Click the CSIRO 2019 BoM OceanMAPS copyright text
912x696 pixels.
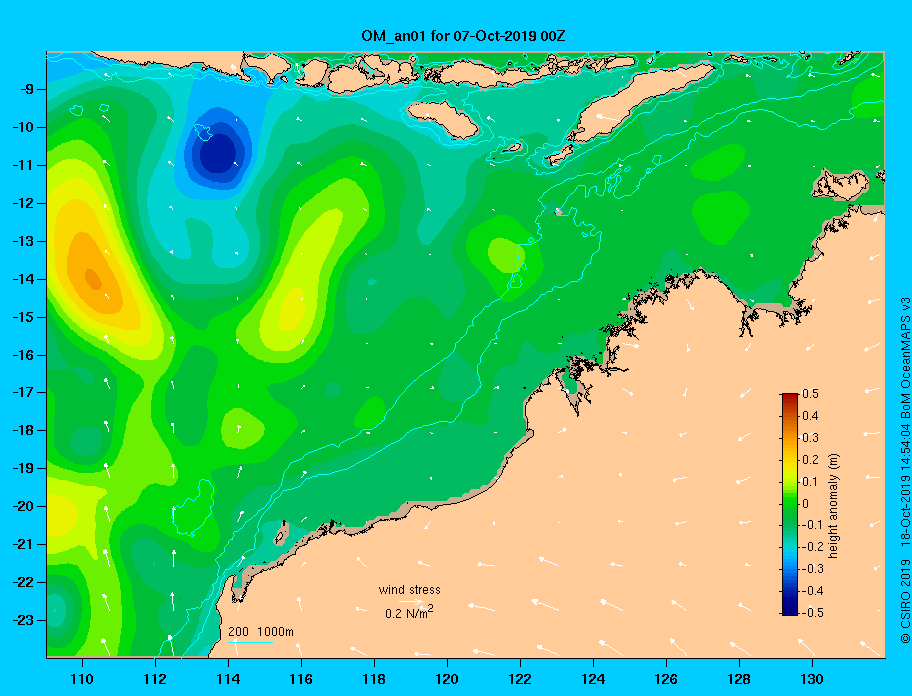coord(904,470)
